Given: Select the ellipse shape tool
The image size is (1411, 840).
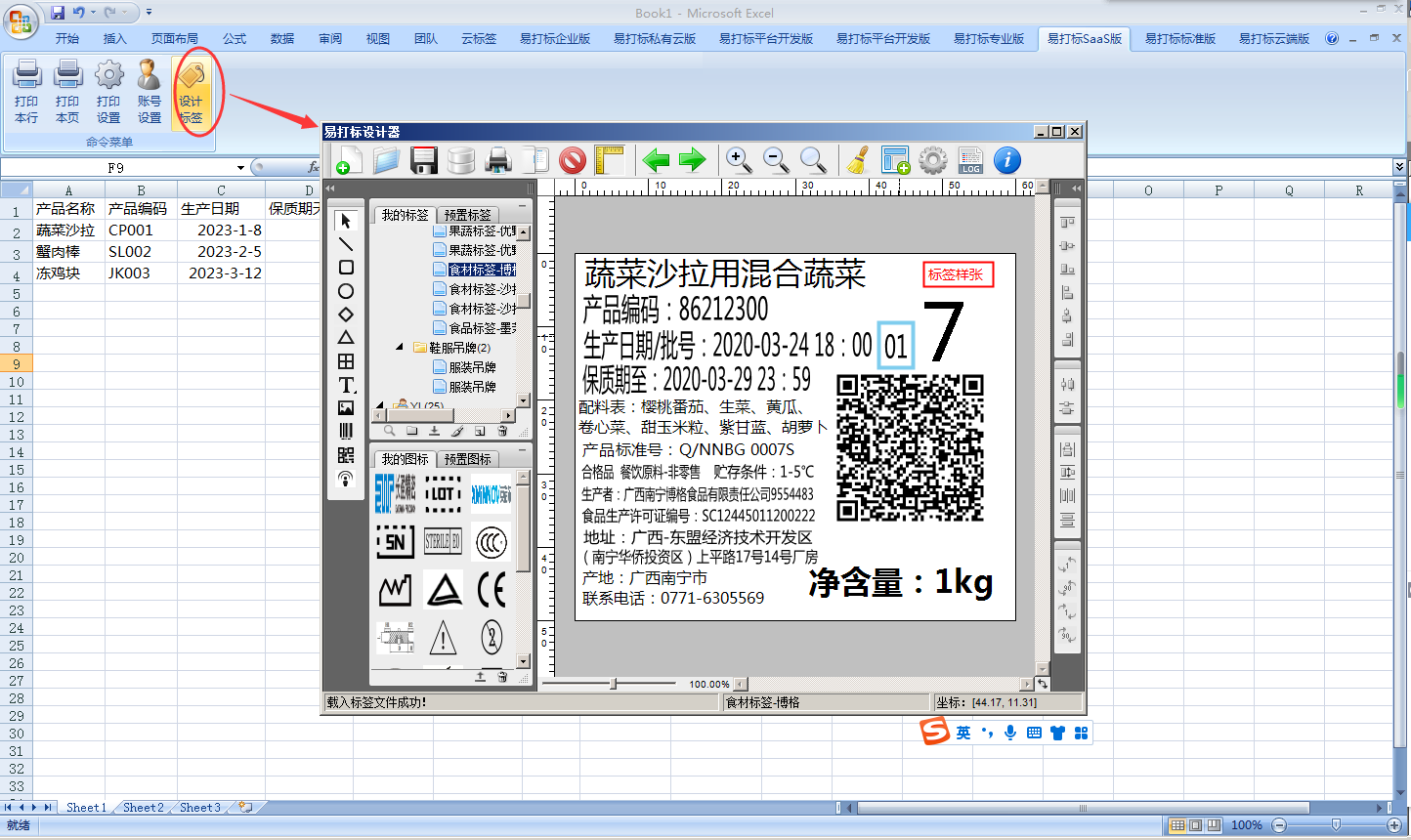Looking at the screenshot, I should click(x=346, y=291).
